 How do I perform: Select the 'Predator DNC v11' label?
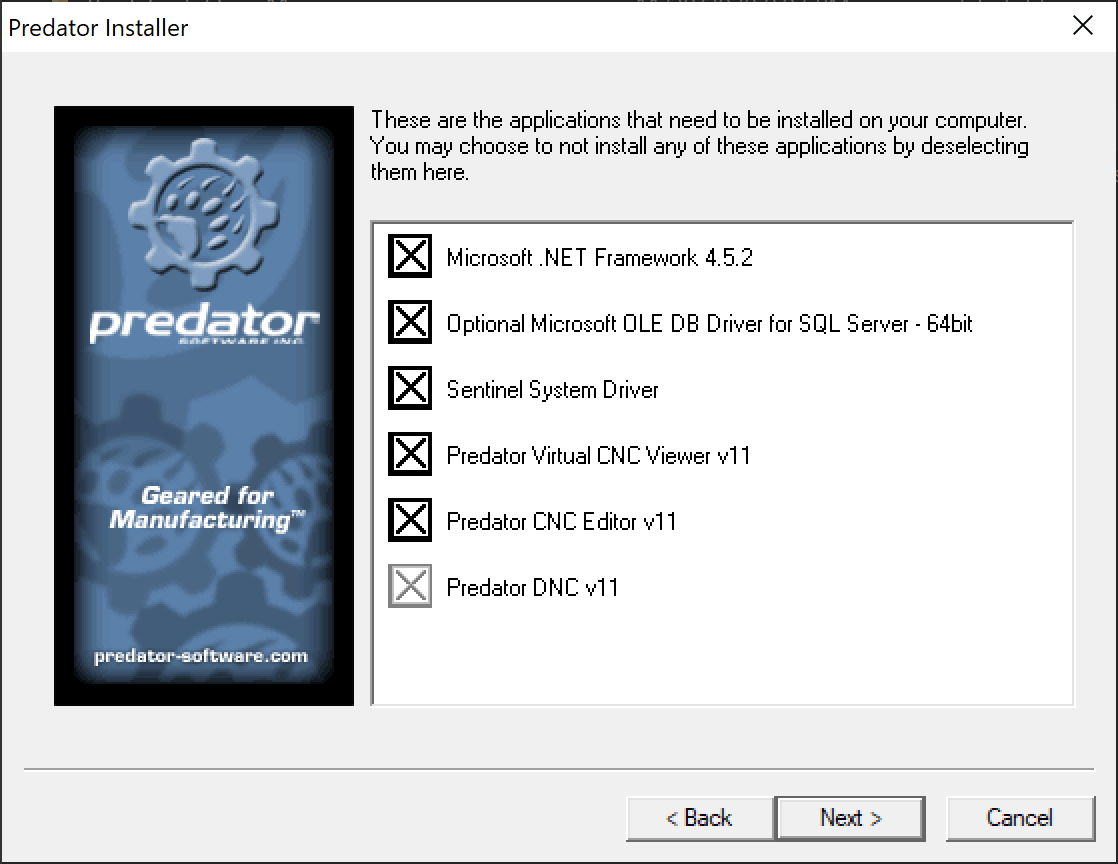[532, 587]
